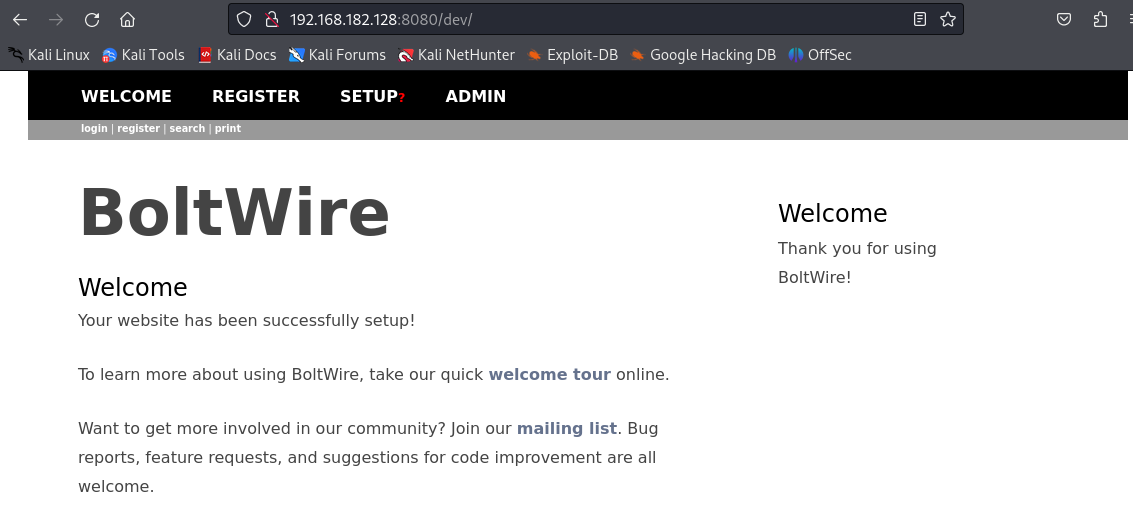Open Kali Docs bookmark
Screen dimensions: 1133x527
coord(237,55)
